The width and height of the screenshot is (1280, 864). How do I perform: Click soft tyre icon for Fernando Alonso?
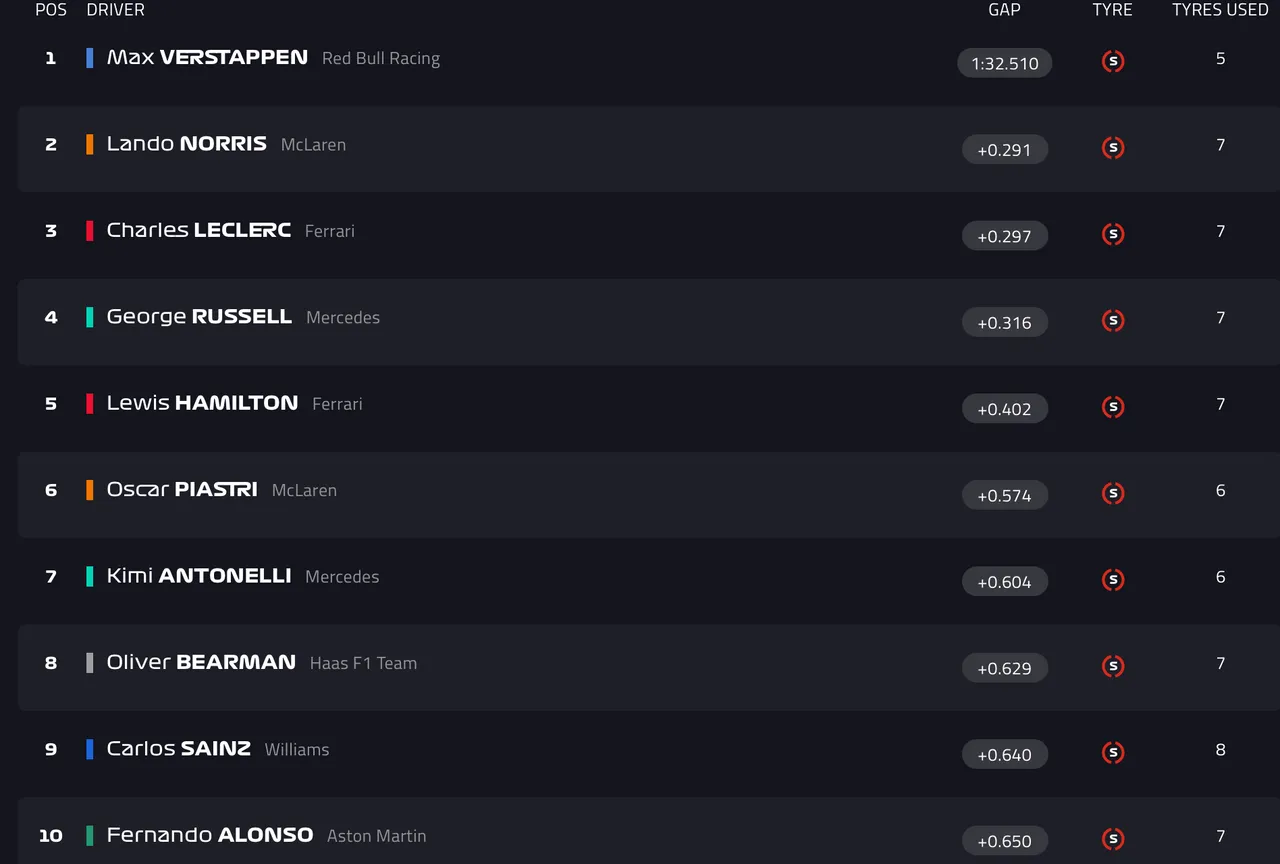(1113, 839)
